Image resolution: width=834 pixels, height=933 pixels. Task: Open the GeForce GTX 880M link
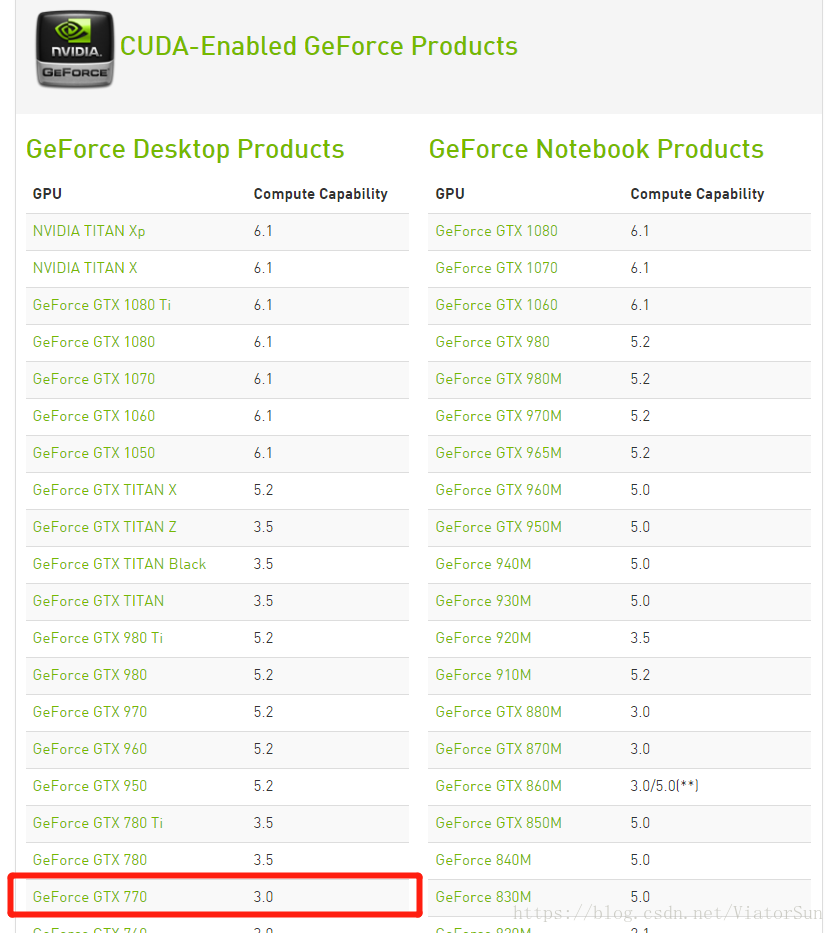[498, 711]
